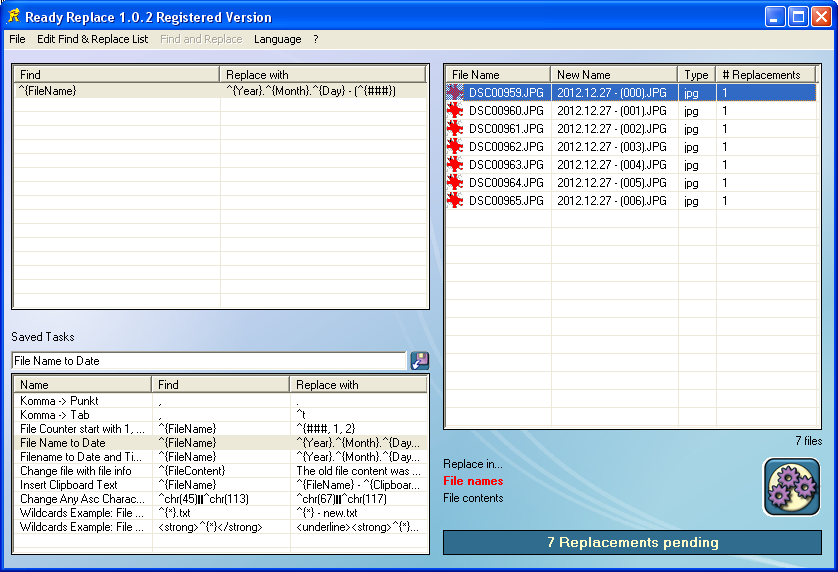
Task: Click the red icon beside DSC00962.JPG
Action: (456, 146)
